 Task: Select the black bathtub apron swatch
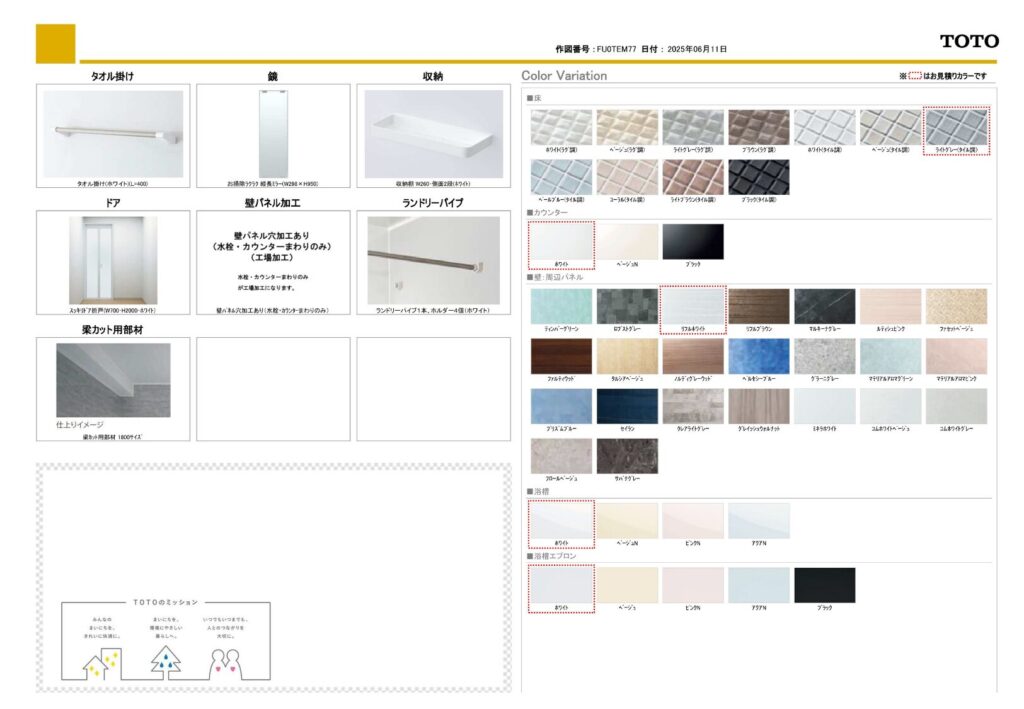[824, 585]
